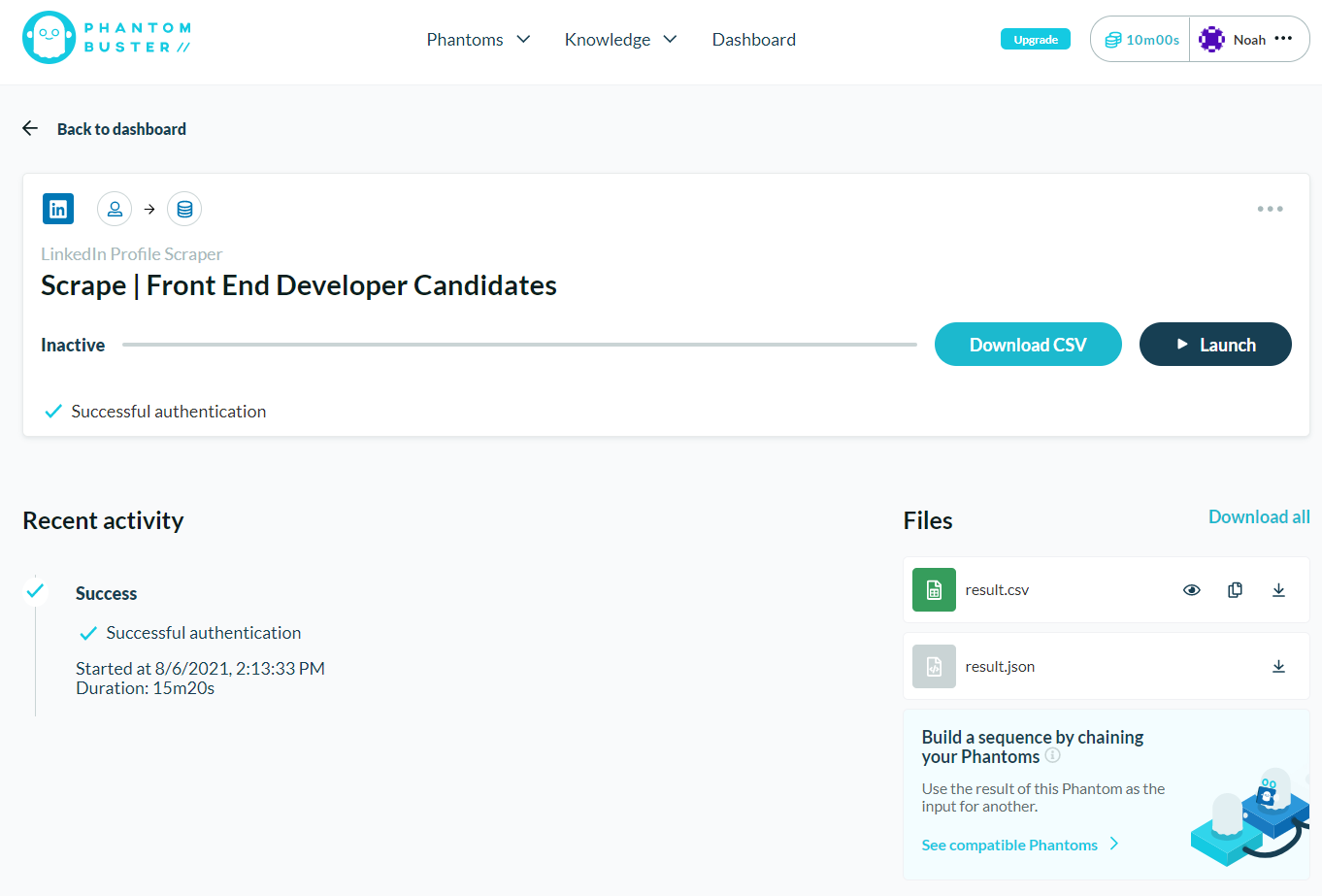Expand the Knowledge dropdown

(x=620, y=39)
